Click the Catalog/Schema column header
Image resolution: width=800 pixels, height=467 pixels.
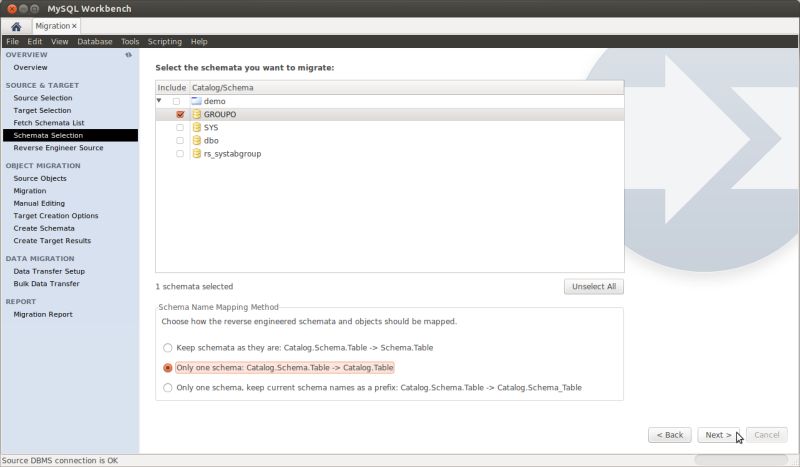point(407,87)
